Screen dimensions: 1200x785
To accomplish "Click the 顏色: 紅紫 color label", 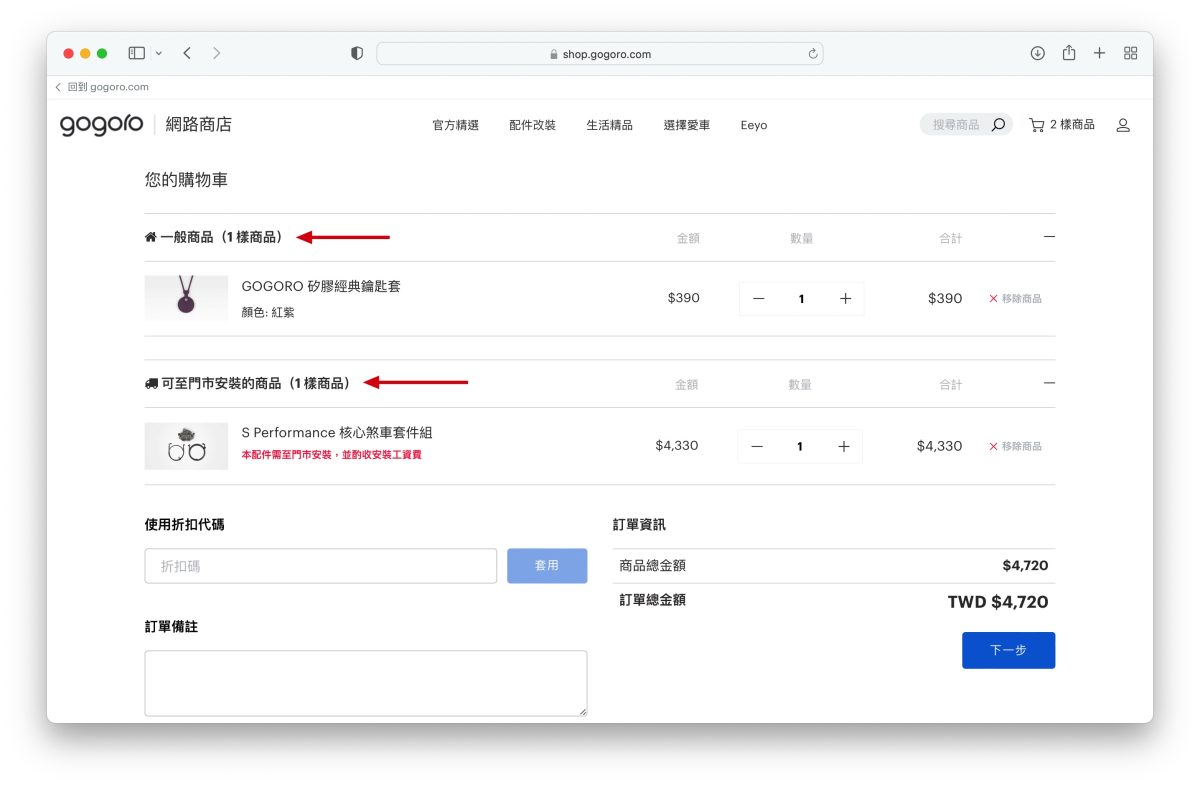I will [268, 312].
